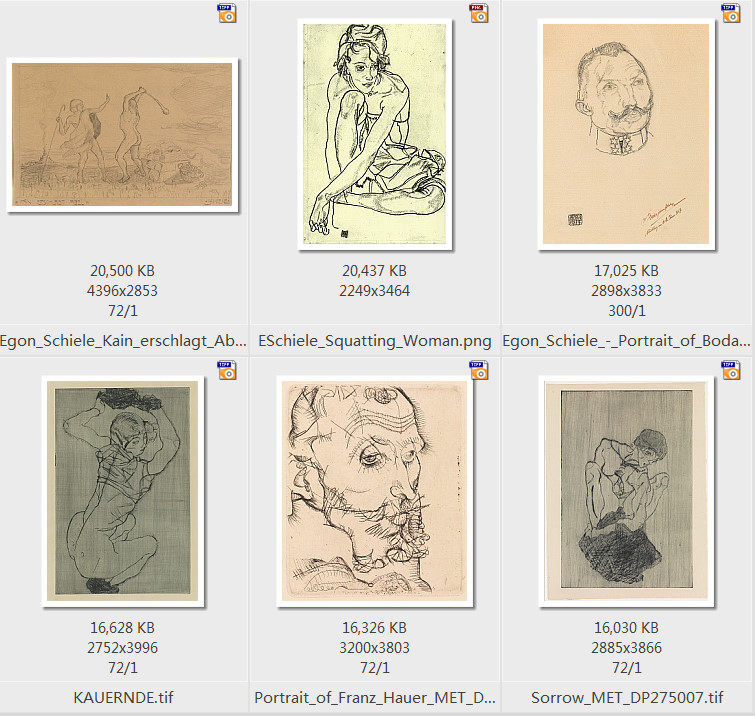The height and width of the screenshot is (716, 755).
Task: Click the TIFF badge on Franz Hauer portrait
Action: [479, 370]
